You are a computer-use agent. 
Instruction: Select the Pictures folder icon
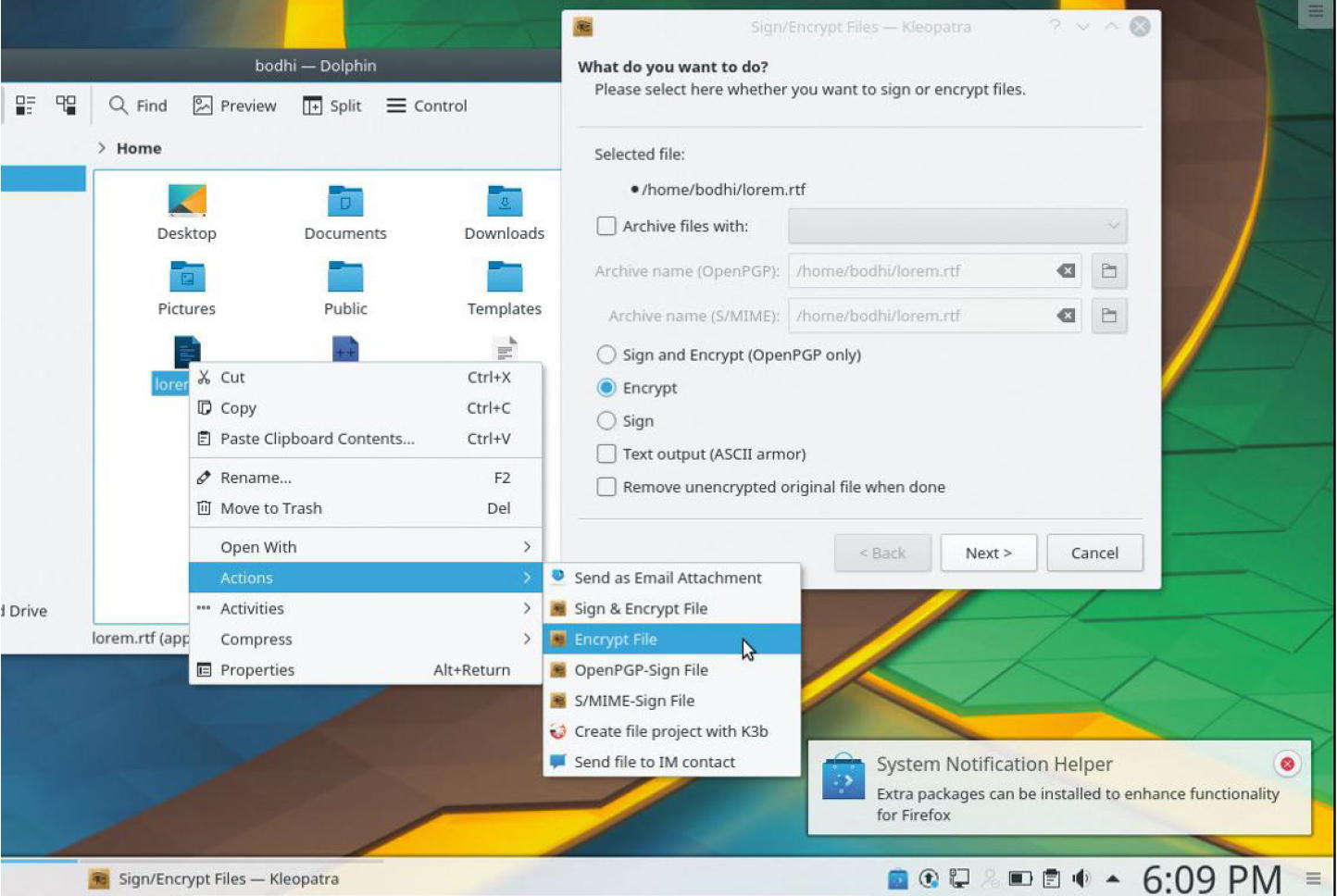coord(187,276)
